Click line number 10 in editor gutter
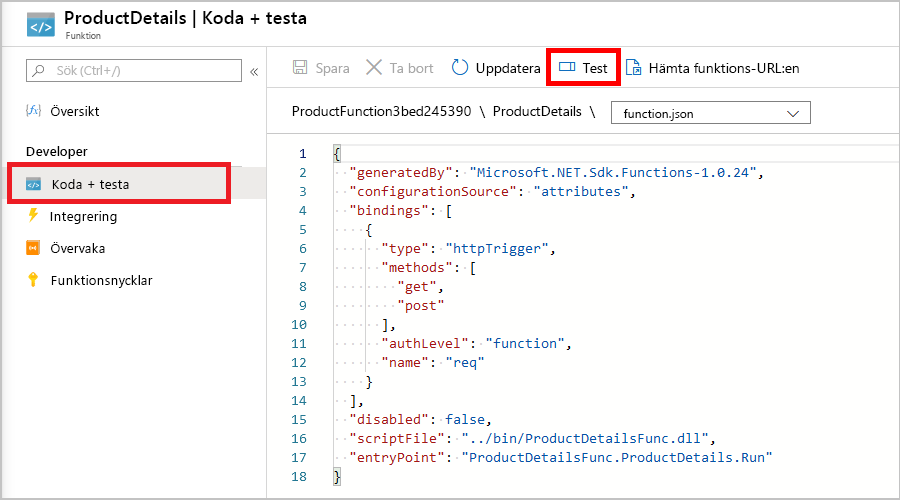Image resolution: width=900 pixels, height=500 pixels. coord(299,324)
